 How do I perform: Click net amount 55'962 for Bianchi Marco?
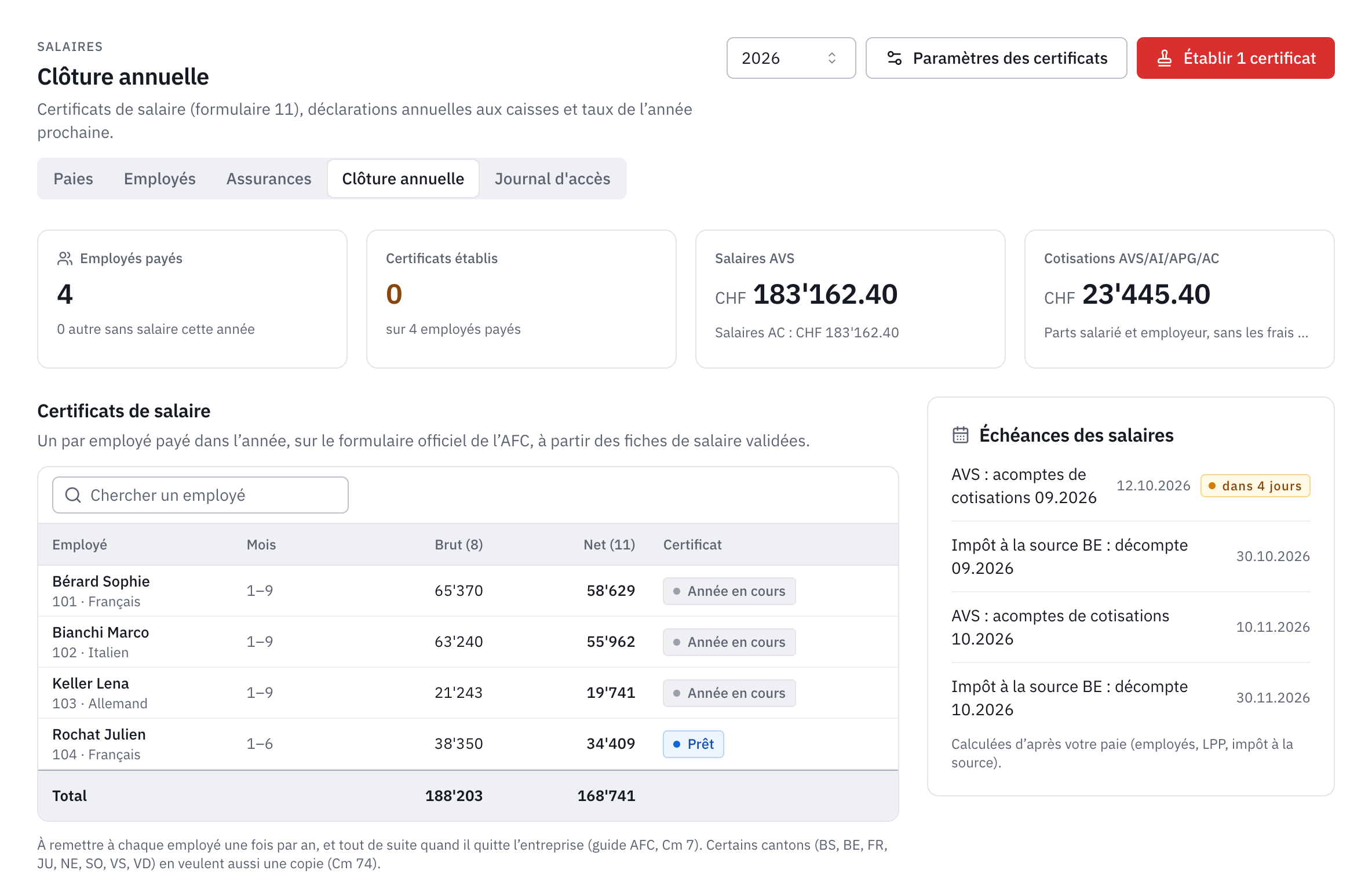click(611, 642)
